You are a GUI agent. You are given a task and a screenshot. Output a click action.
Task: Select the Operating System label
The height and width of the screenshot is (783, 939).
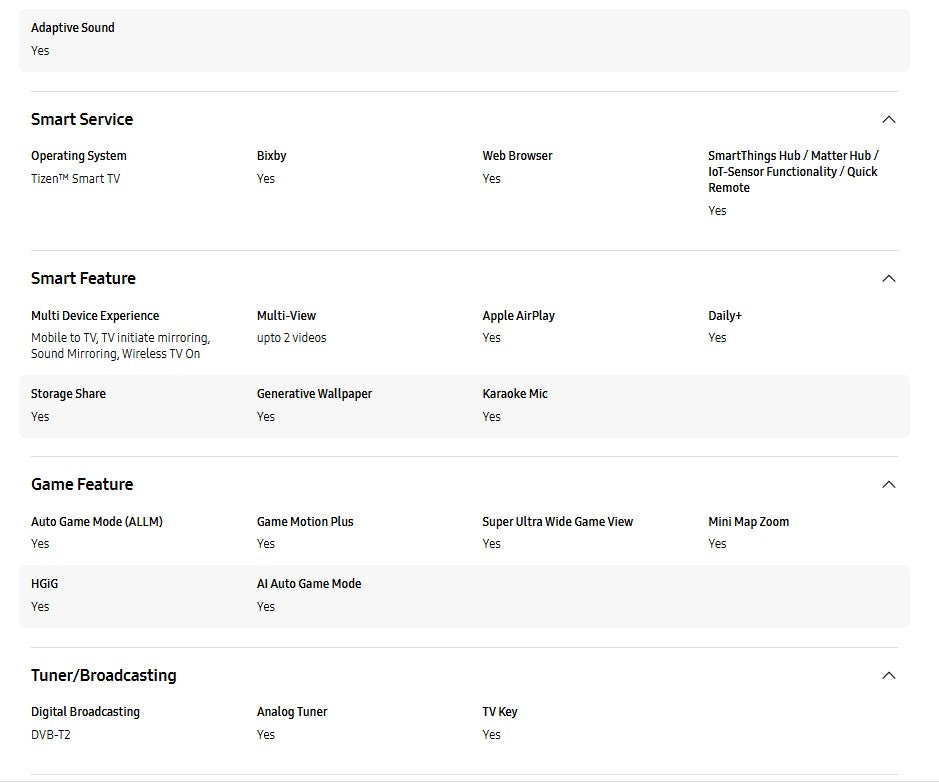[79, 156]
